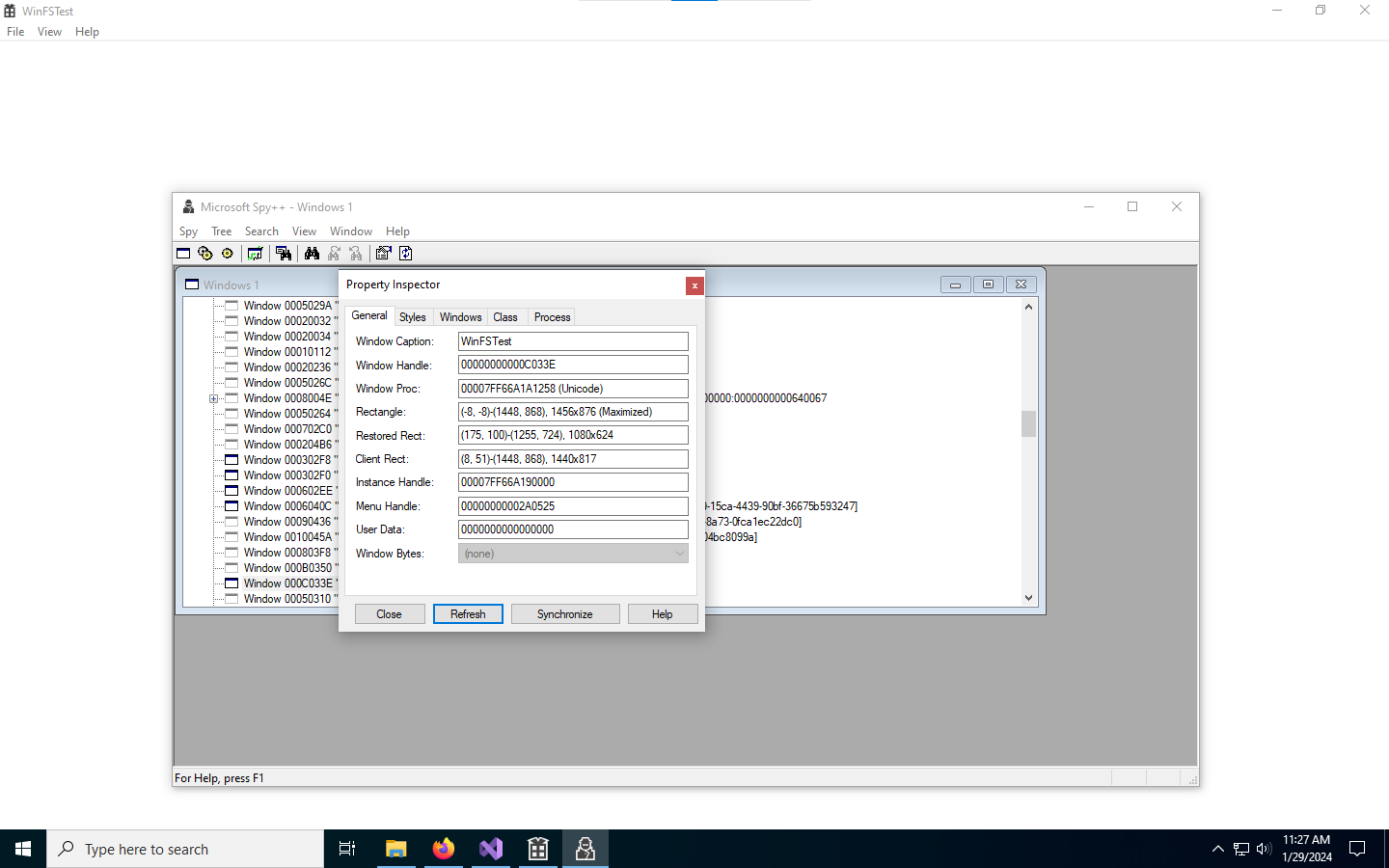Click the Help button in Property Inspector
The height and width of the screenshot is (868, 1389).
(x=663, y=614)
